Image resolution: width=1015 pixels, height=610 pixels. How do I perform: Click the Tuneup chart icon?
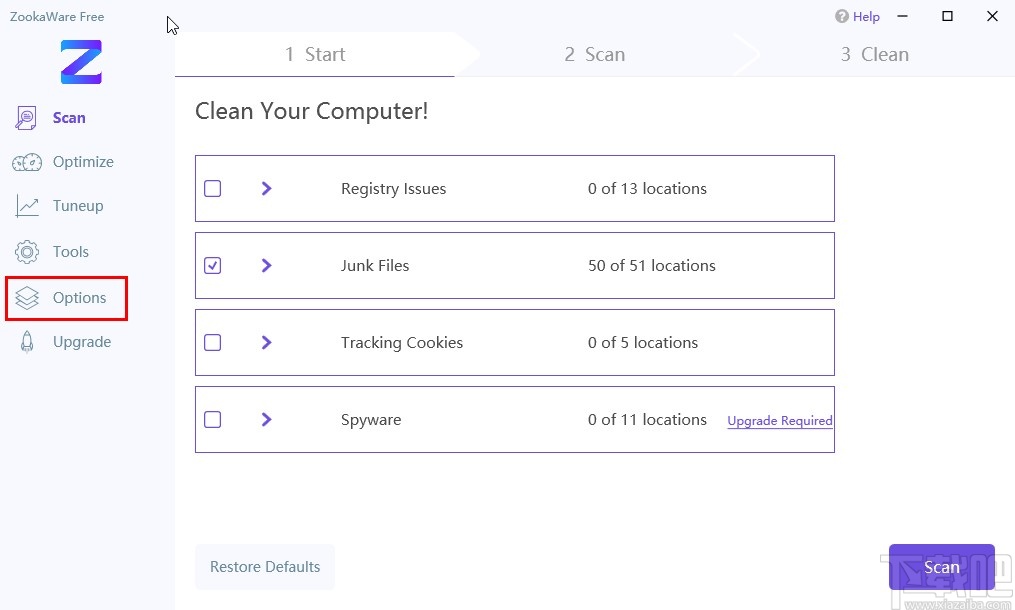pos(27,206)
